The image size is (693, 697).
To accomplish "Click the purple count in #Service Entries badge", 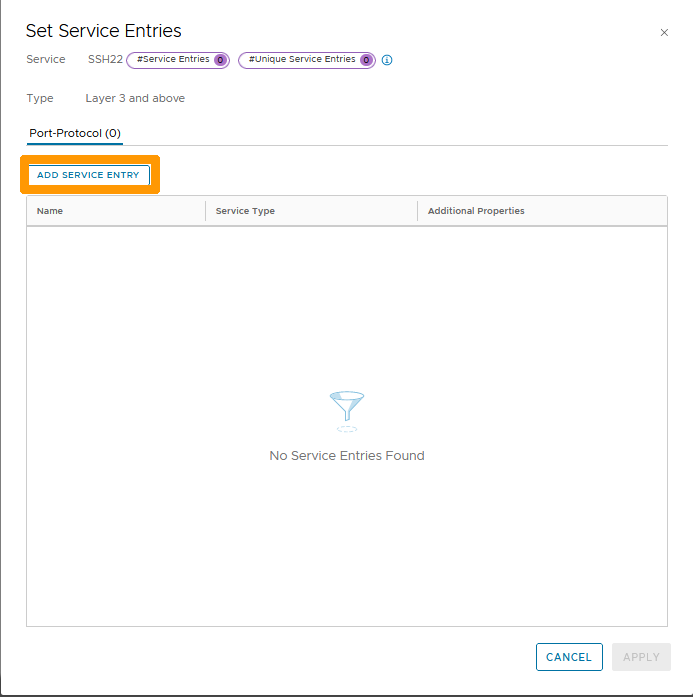I will pyautogui.click(x=220, y=60).
